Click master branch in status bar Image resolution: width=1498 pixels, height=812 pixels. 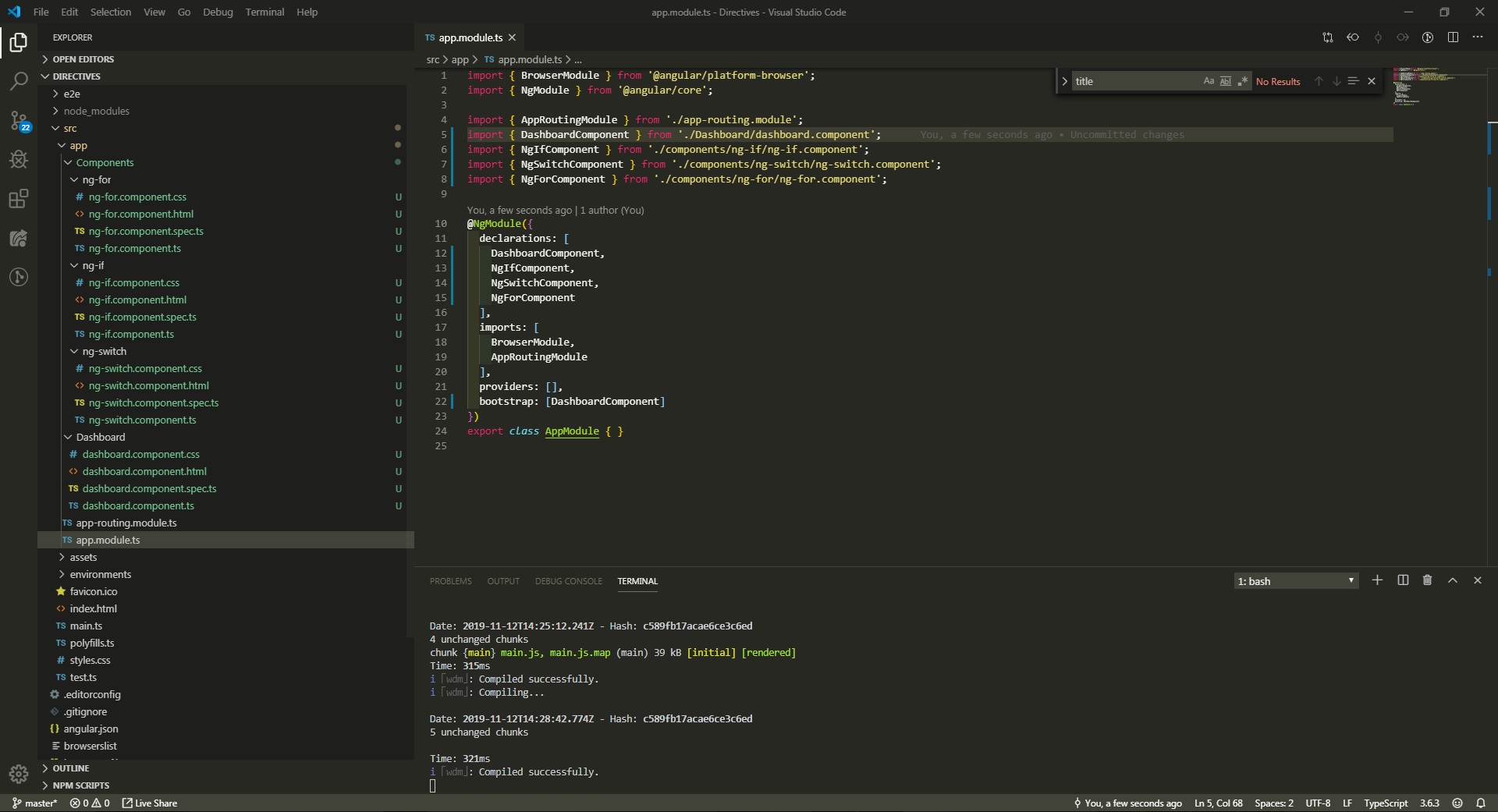click(35, 803)
